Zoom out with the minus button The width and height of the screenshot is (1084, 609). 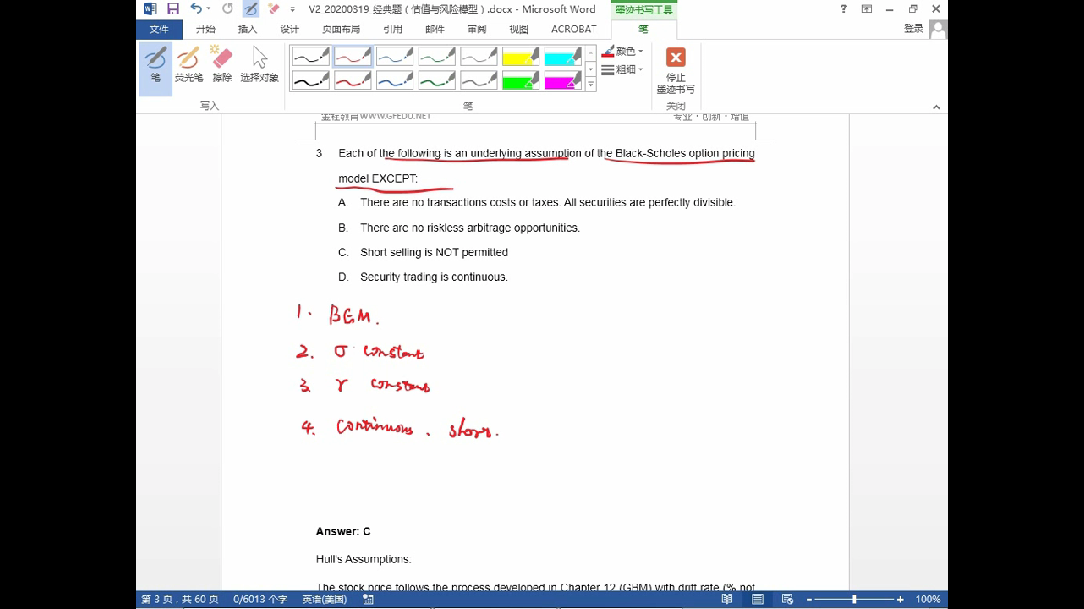[809, 599]
